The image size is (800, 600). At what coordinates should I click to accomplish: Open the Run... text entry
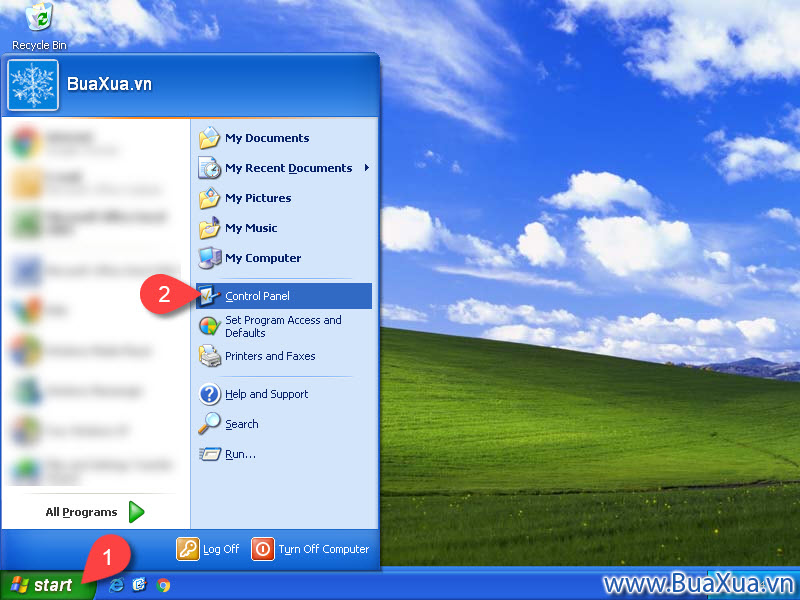(x=240, y=454)
